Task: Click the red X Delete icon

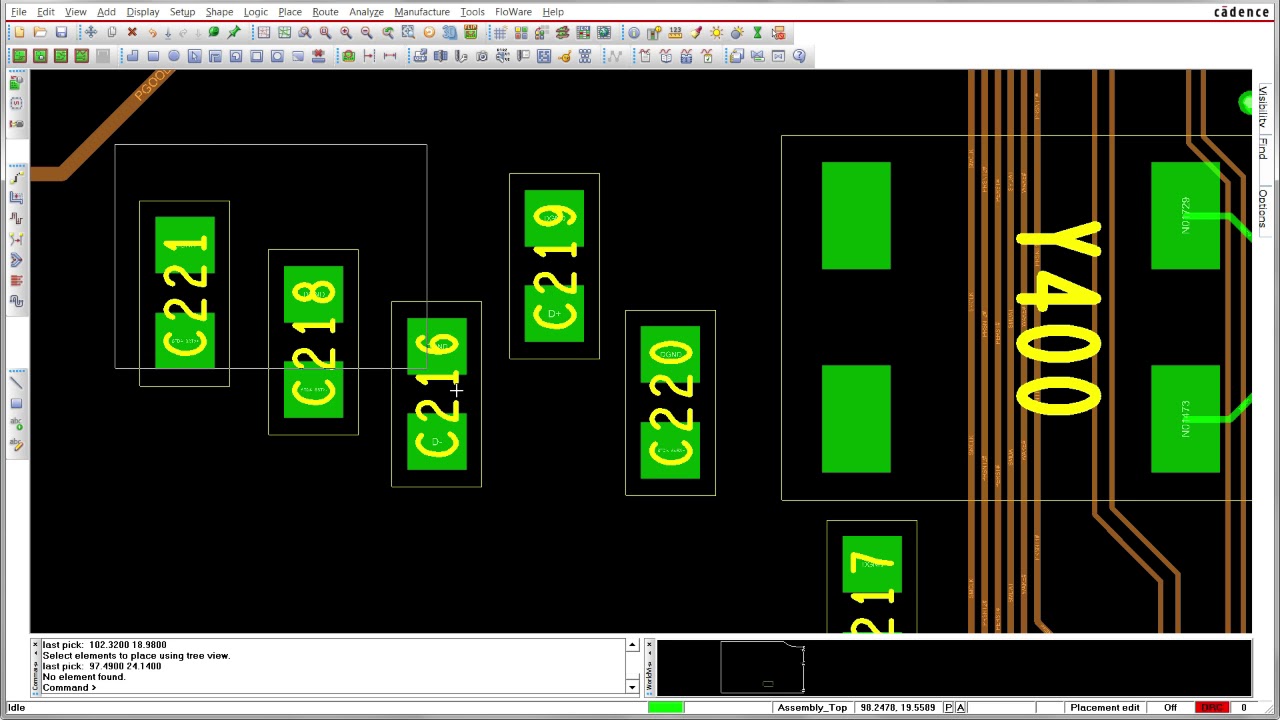Action: coord(132,33)
